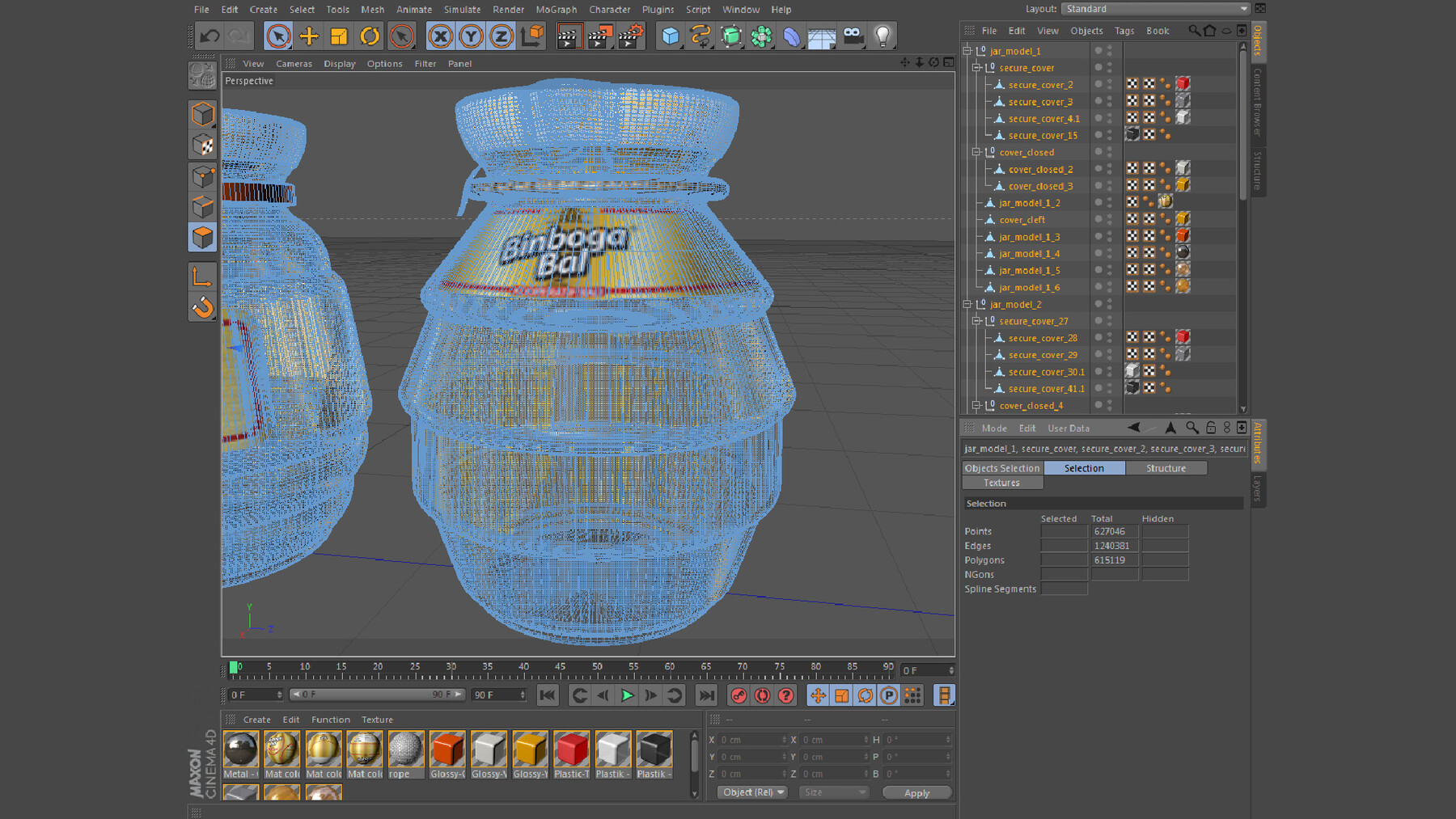The height and width of the screenshot is (819, 1456).
Task: Select the Rotate tool
Action: 370,36
